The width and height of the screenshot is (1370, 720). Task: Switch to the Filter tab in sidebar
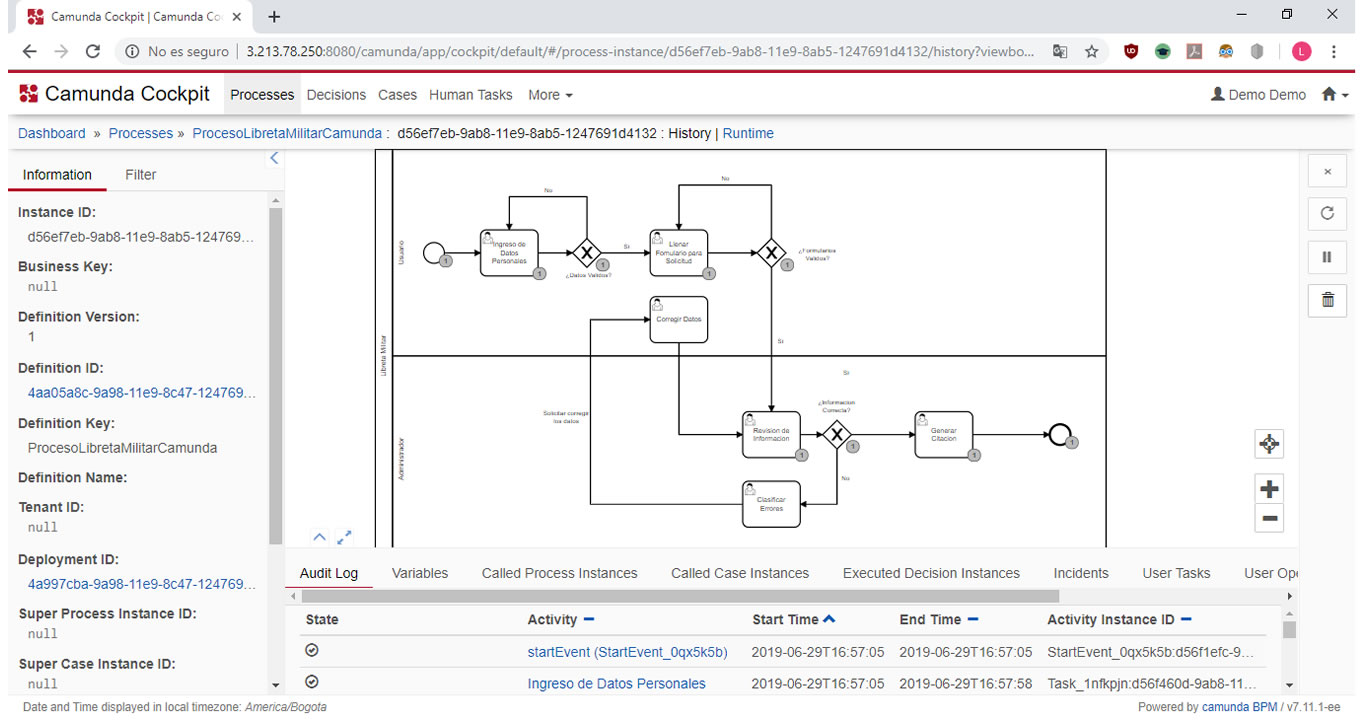pyautogui.click(x=140, y=174)
